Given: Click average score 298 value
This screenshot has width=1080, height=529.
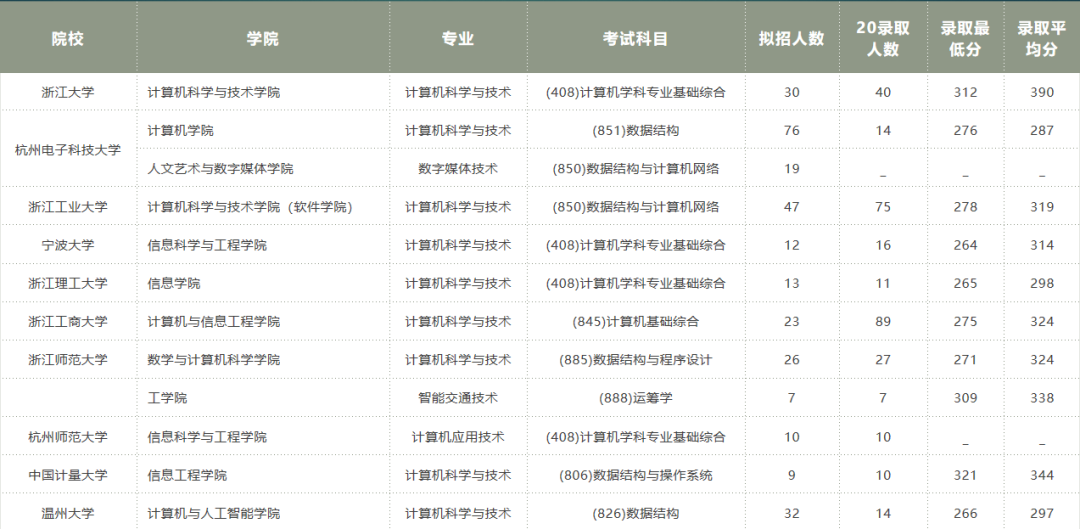Looking at the screenshot, I should [1041, 283].
